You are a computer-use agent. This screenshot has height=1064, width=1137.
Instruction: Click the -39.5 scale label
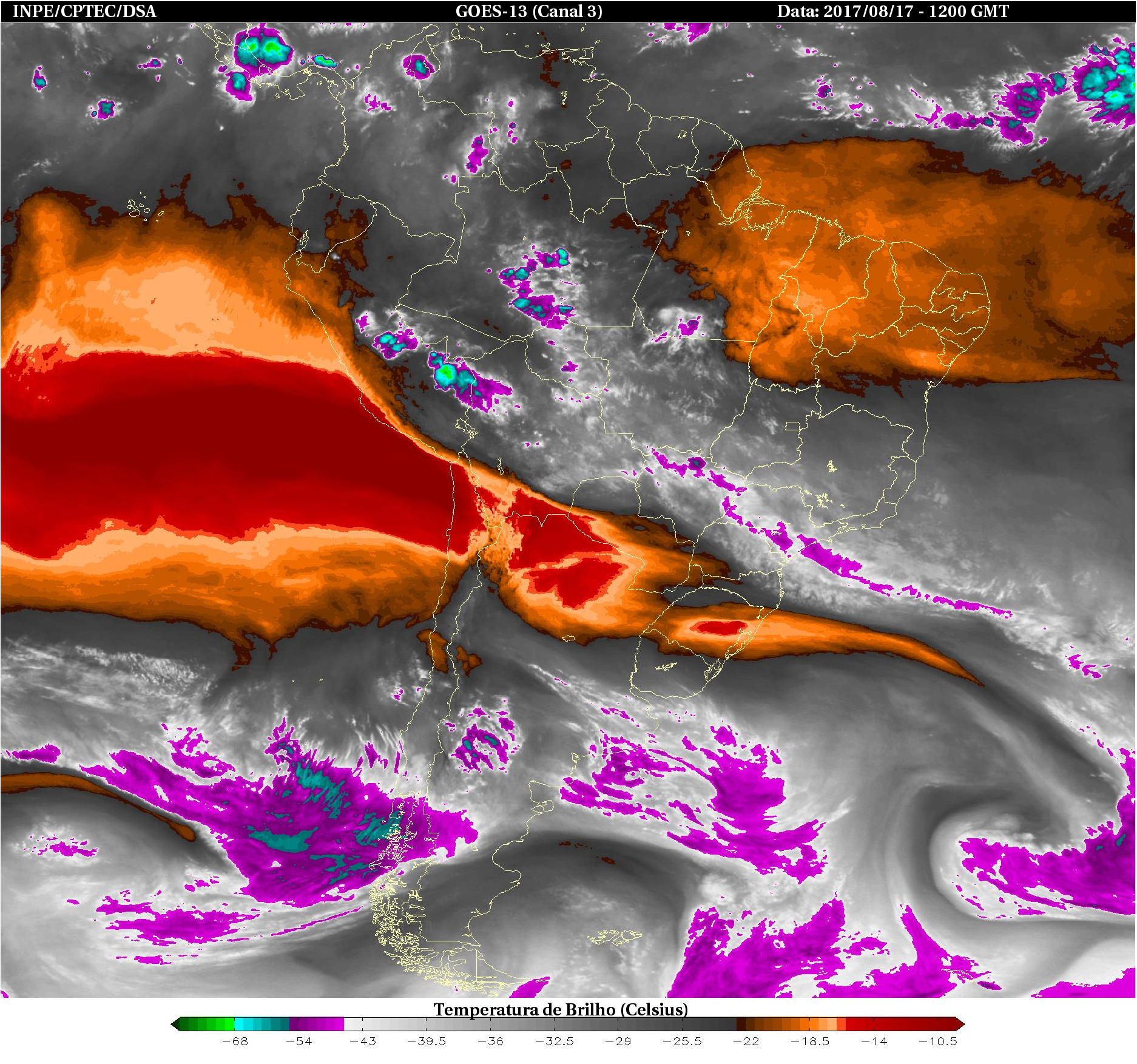[x=427, y=1042]
